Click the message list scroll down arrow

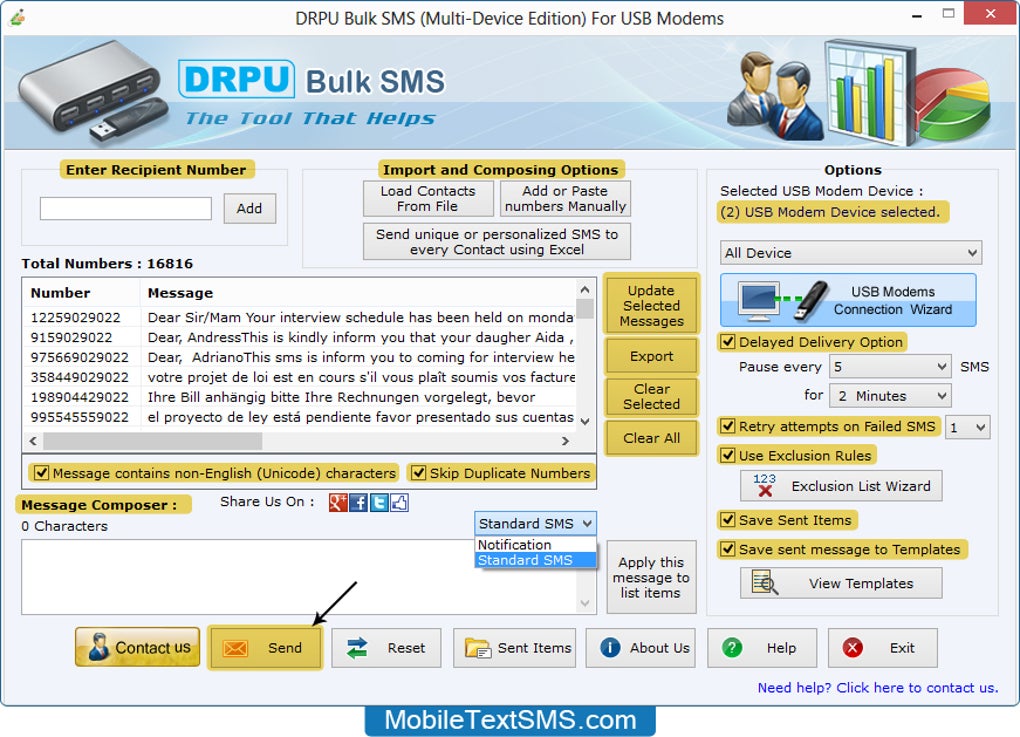(585, 422)
